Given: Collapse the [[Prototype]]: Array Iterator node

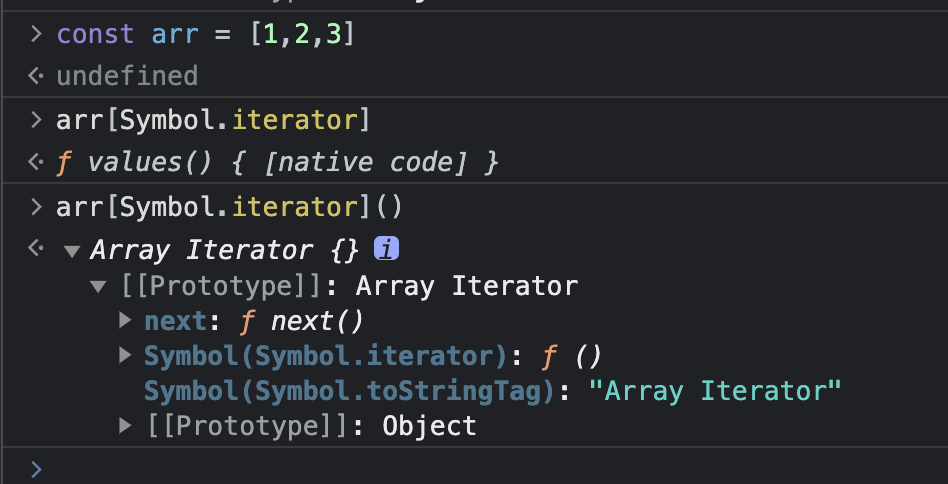Looking at the screenshot, I should point(98,287).
